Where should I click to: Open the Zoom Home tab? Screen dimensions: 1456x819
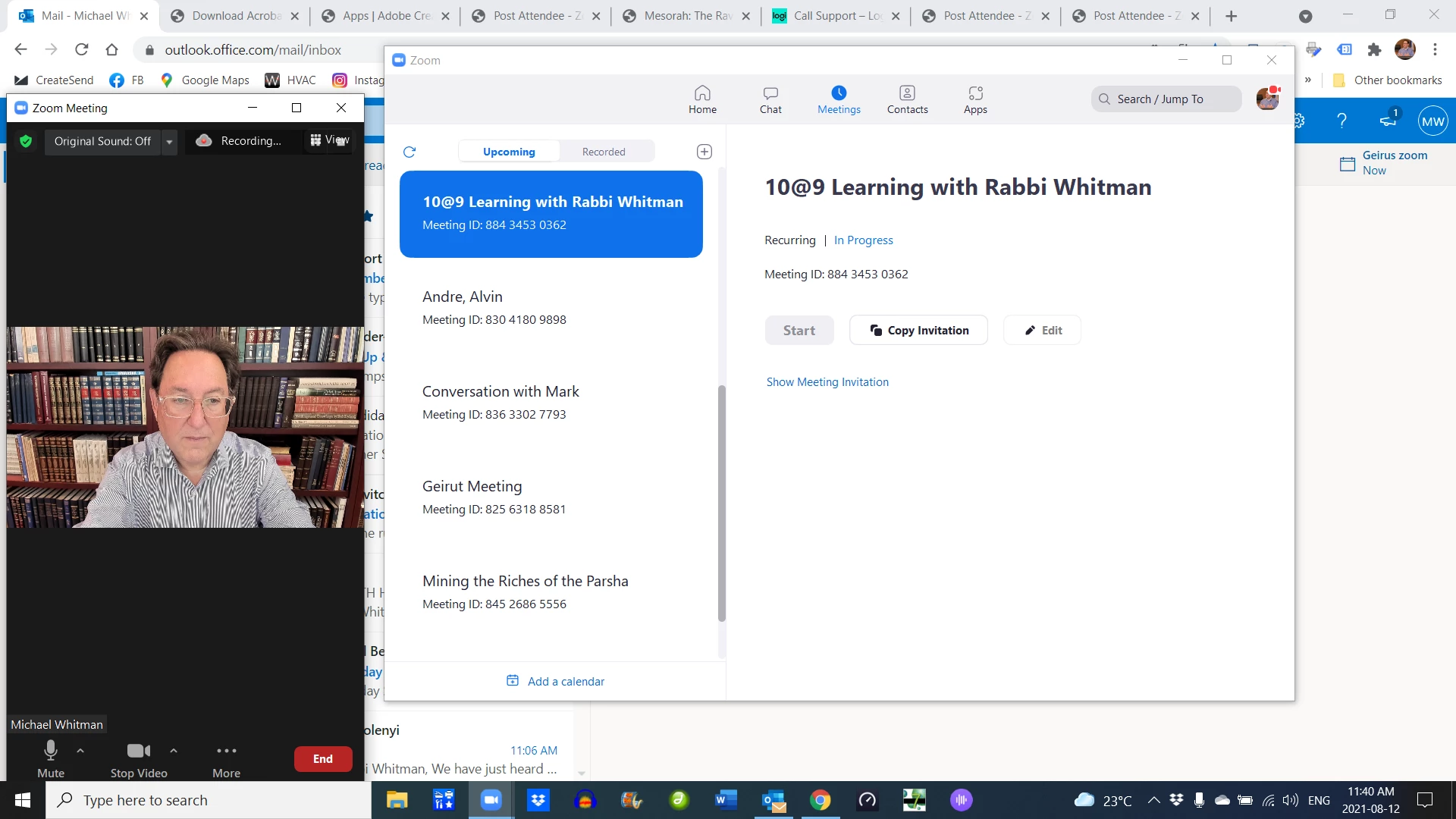point(702,99)
